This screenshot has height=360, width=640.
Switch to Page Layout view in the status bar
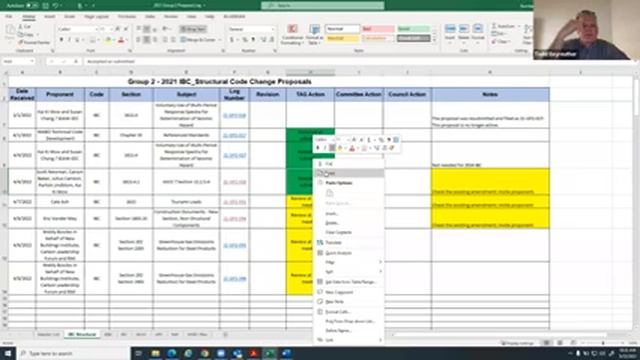(560, 343)
